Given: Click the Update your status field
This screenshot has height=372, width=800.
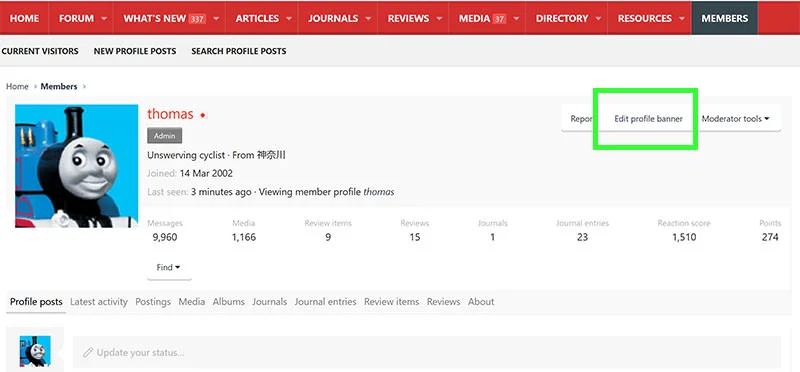Looking at the screenshot, I should coord(427,352).
